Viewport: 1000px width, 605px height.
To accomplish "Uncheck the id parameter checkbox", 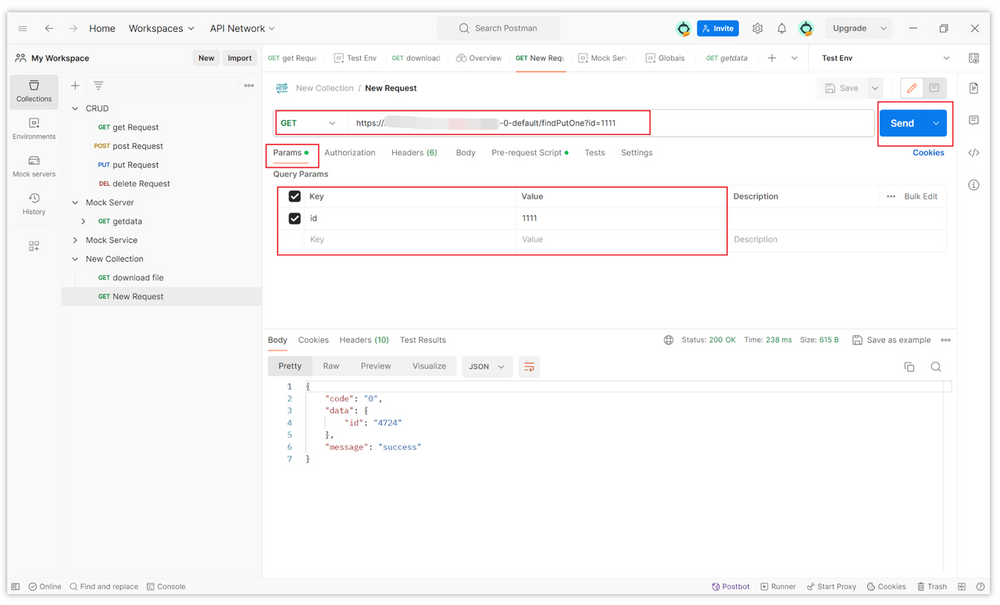I will tap(295, 218).
